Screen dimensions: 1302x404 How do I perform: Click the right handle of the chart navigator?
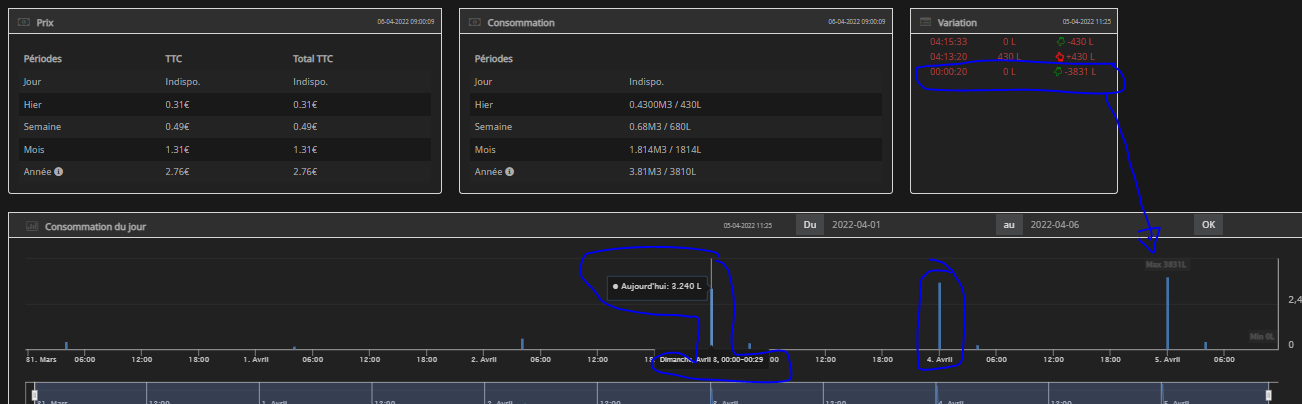pos(1269,396)
